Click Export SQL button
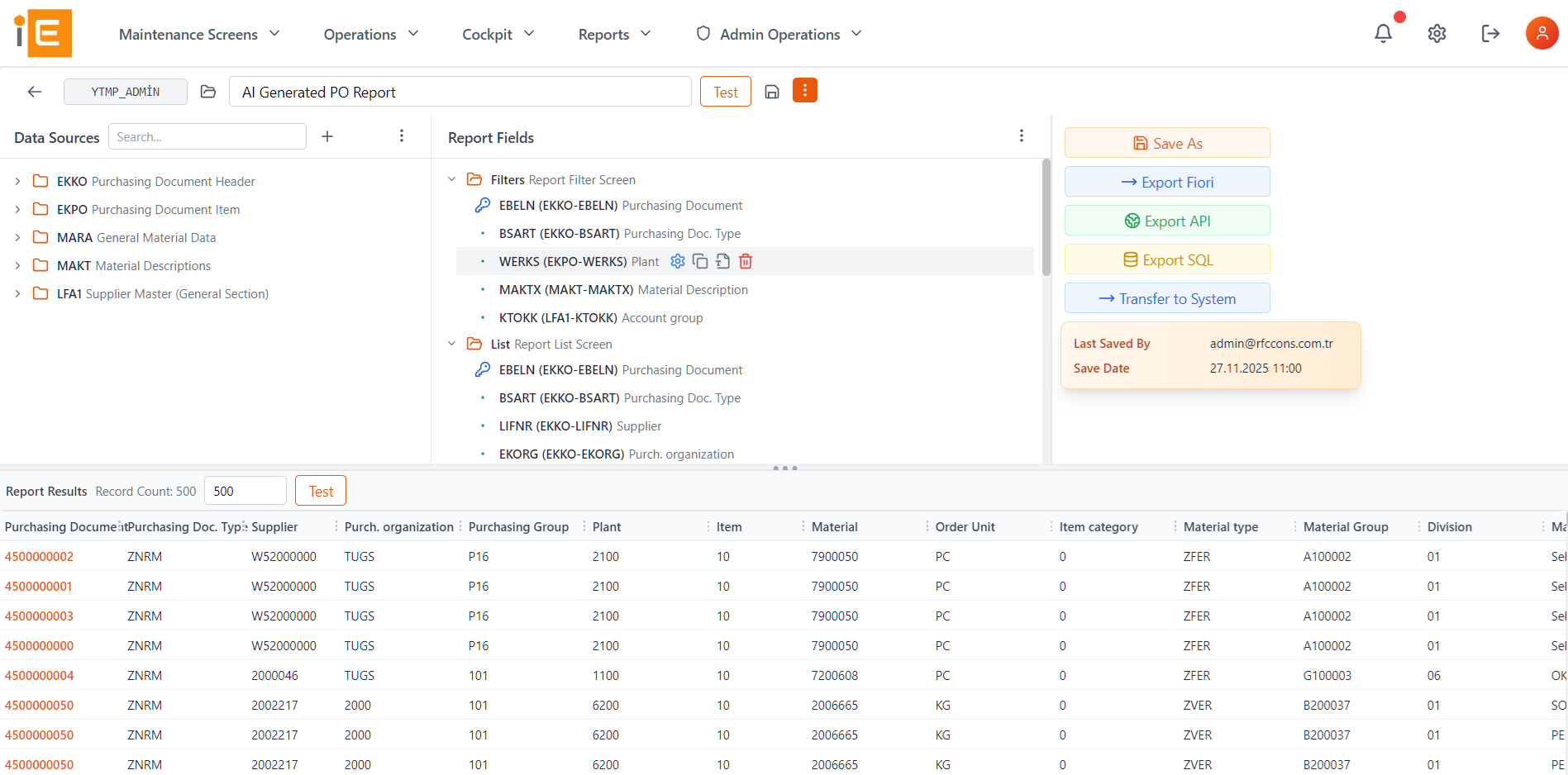 click(x=1167, y=259)
